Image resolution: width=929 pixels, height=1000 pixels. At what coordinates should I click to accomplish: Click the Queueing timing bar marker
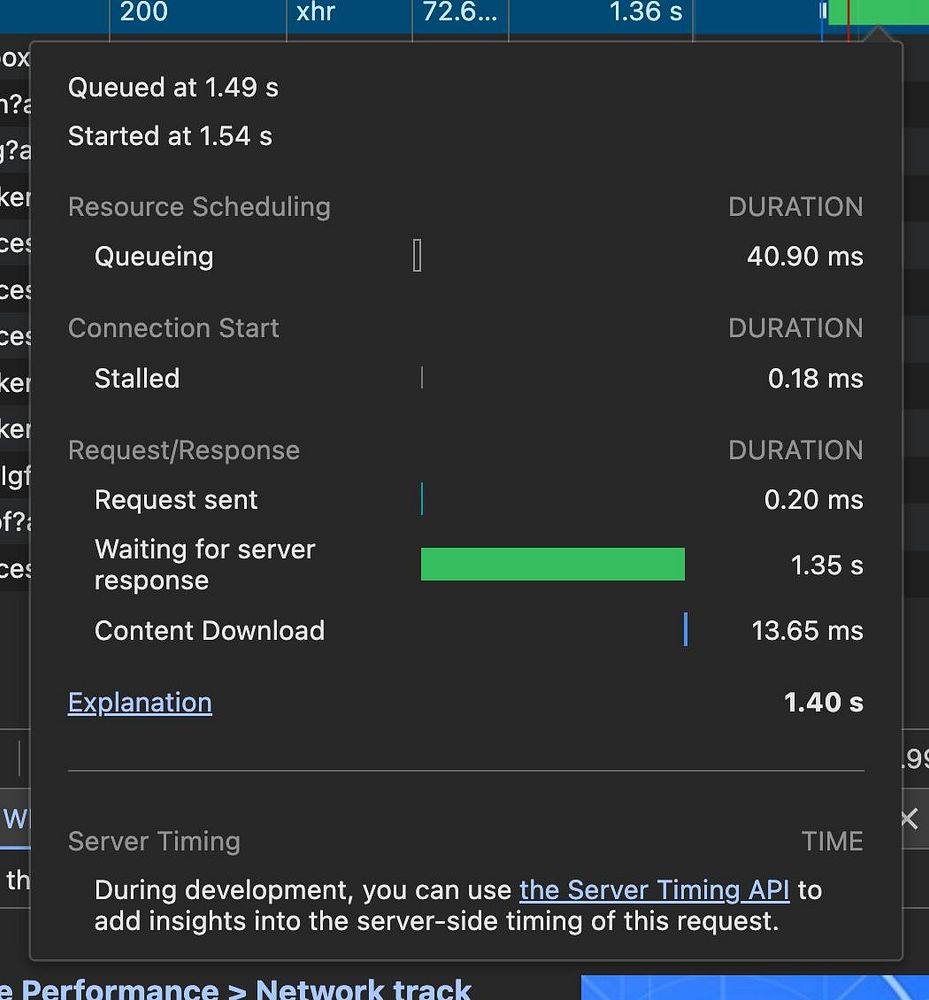tap(417, 256)
